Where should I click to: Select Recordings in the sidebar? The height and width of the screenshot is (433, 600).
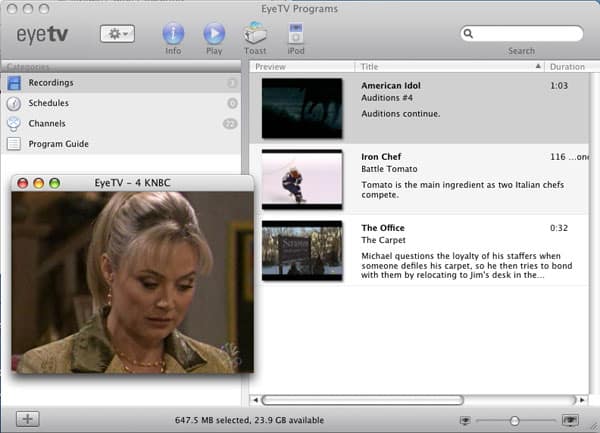point(121,83)
